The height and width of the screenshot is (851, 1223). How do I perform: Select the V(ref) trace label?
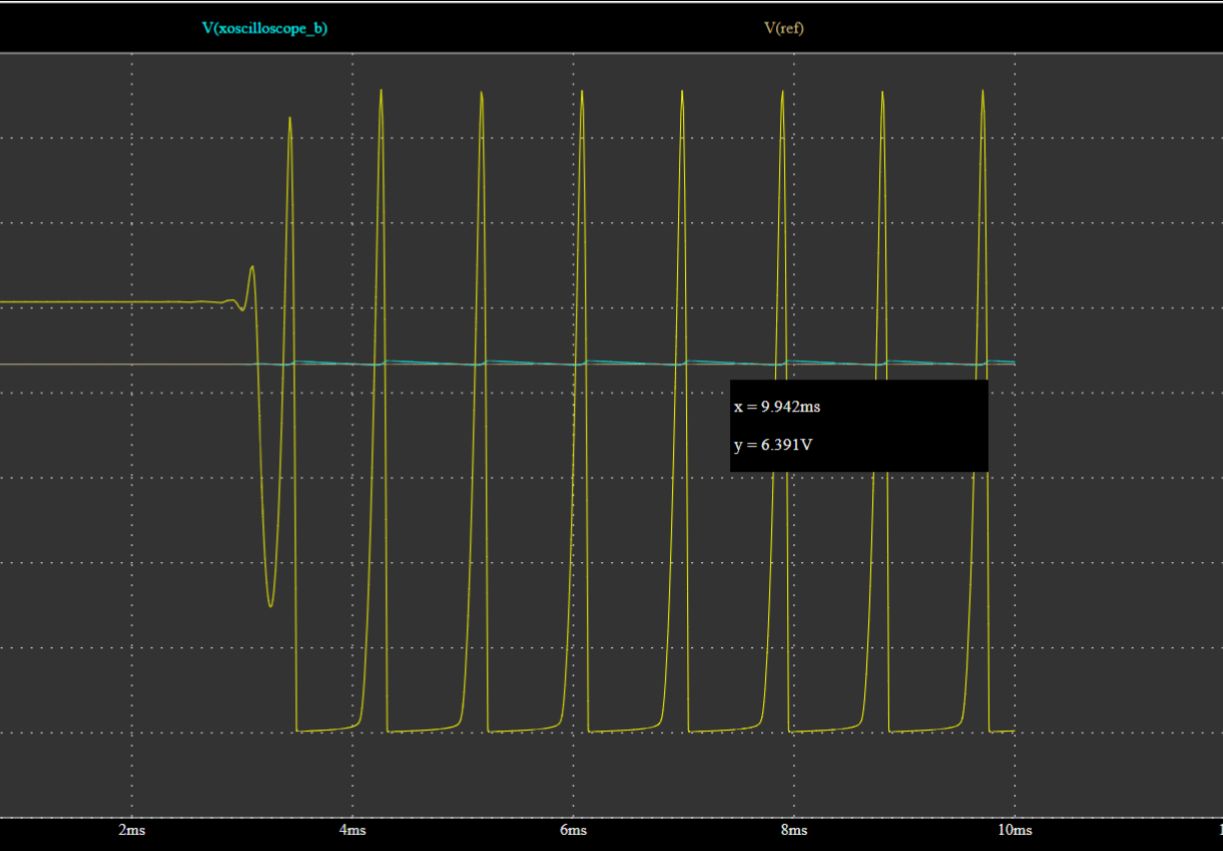[787, 29]
